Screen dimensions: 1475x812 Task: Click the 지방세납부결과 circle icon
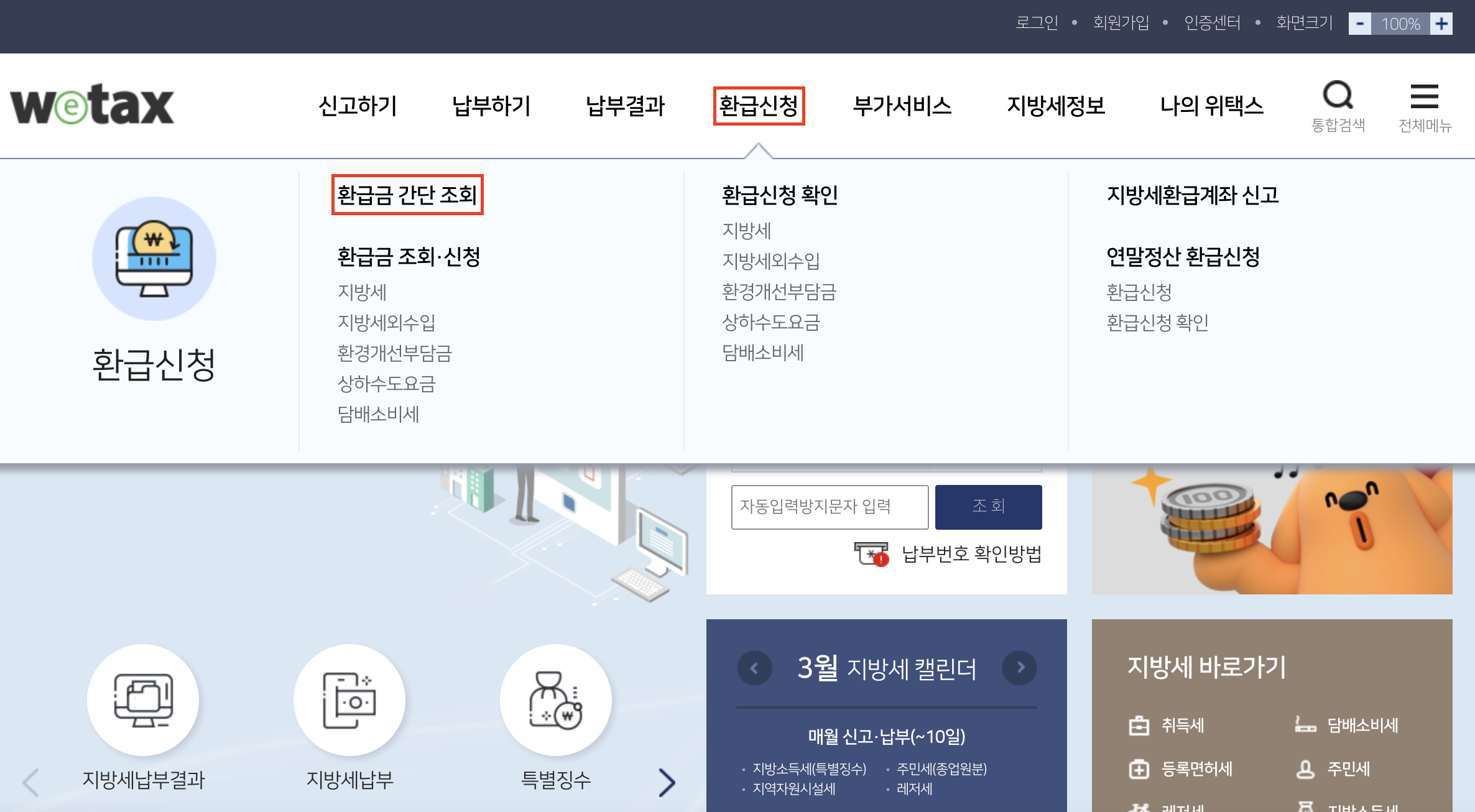coord(143,700)
